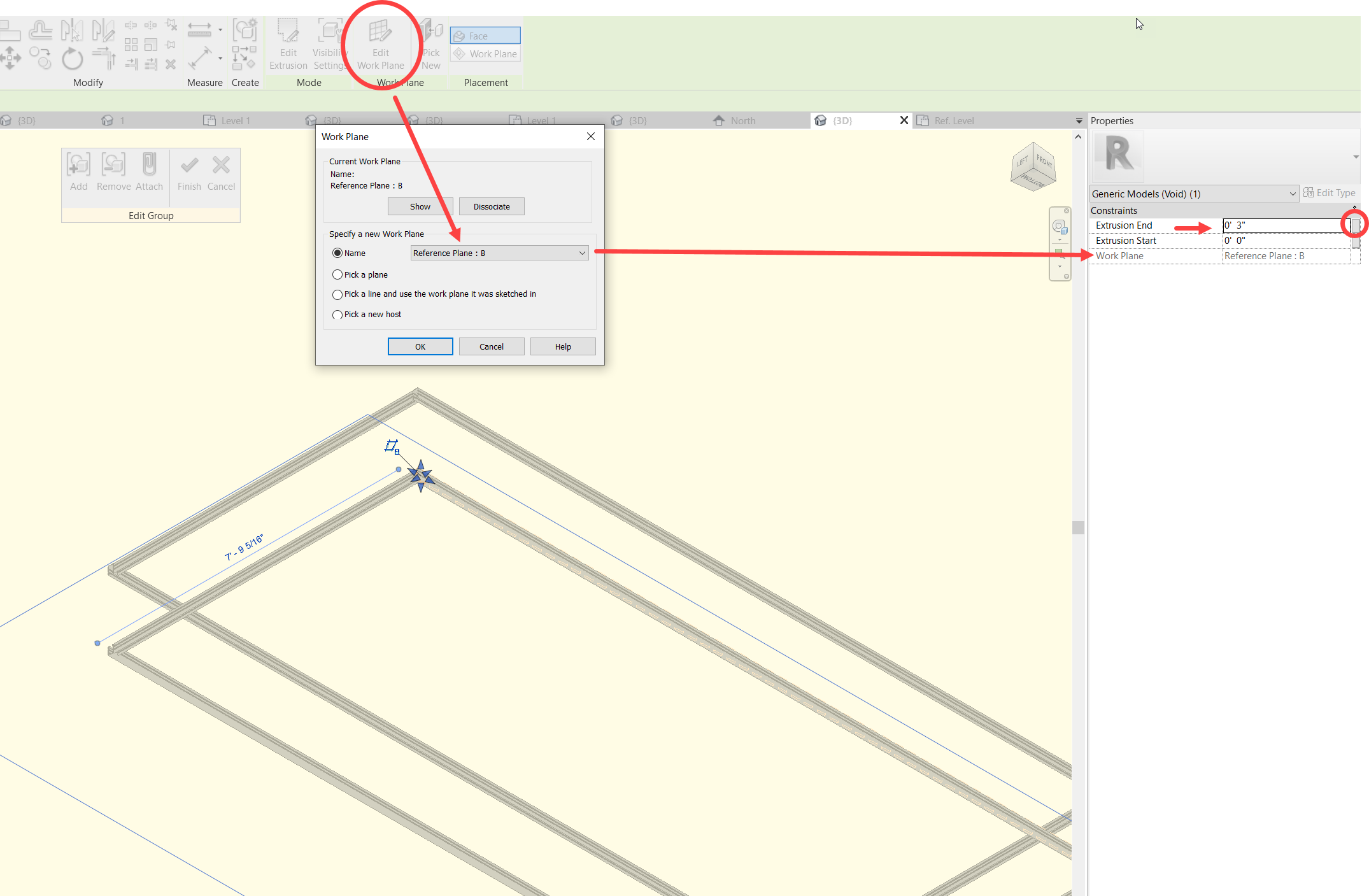Click the Edit Work Plane tool
Screen dimensions: 1369x896
(380, 43)
